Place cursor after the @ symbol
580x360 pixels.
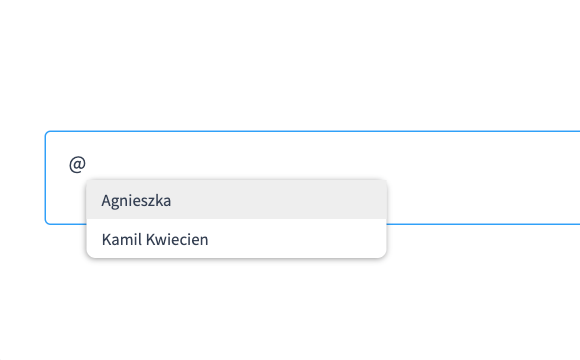tap(87, 164)
